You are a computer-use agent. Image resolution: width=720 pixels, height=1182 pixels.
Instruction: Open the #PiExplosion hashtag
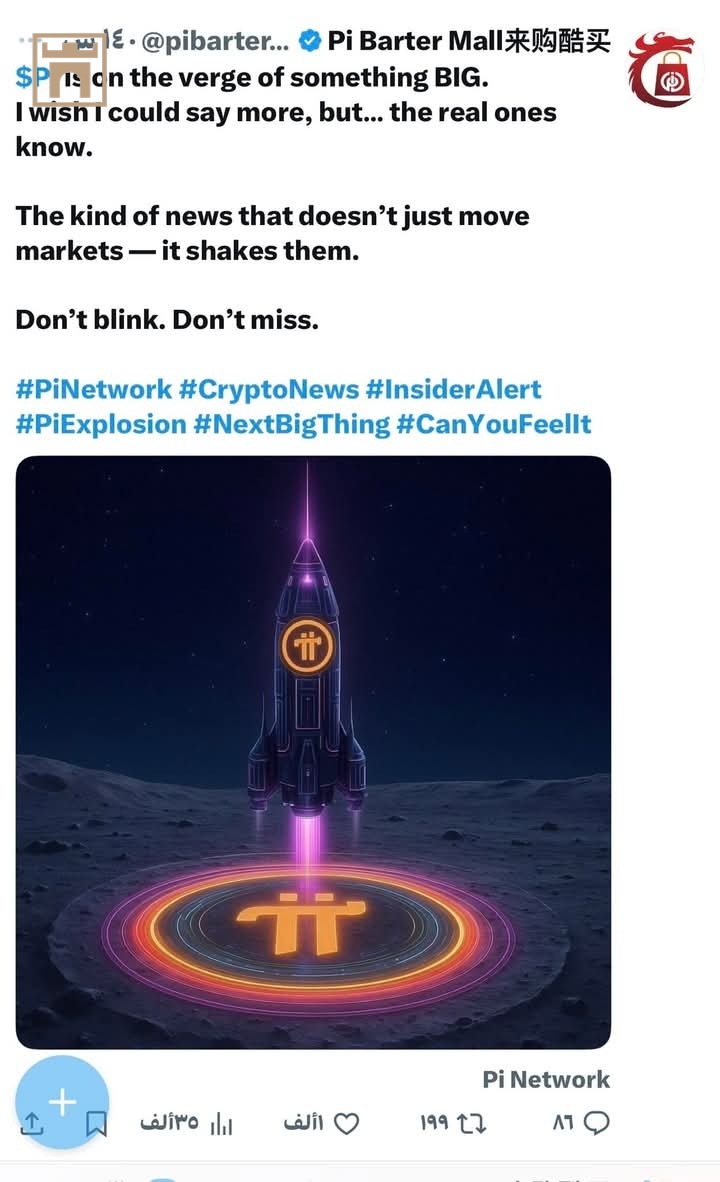101,424
